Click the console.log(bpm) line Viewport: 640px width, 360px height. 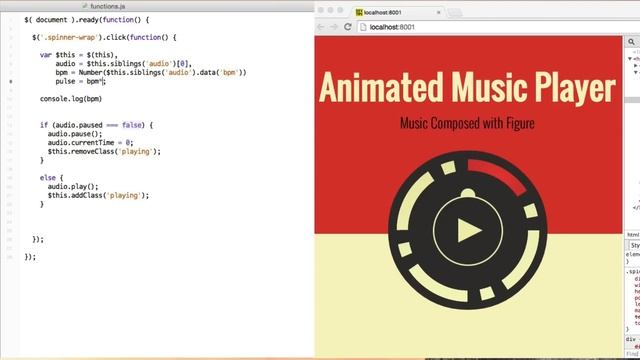pos(71,99)
